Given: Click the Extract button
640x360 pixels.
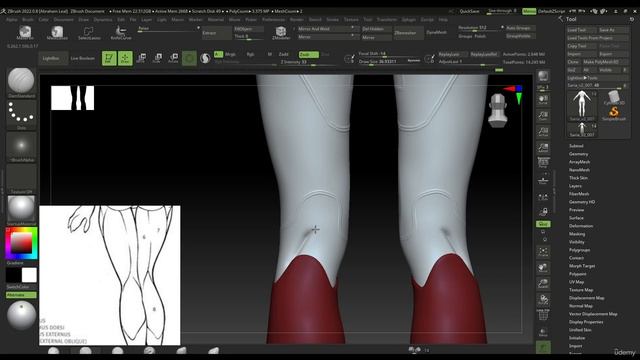Looking at the screenshot, I should tap(217, 33).
